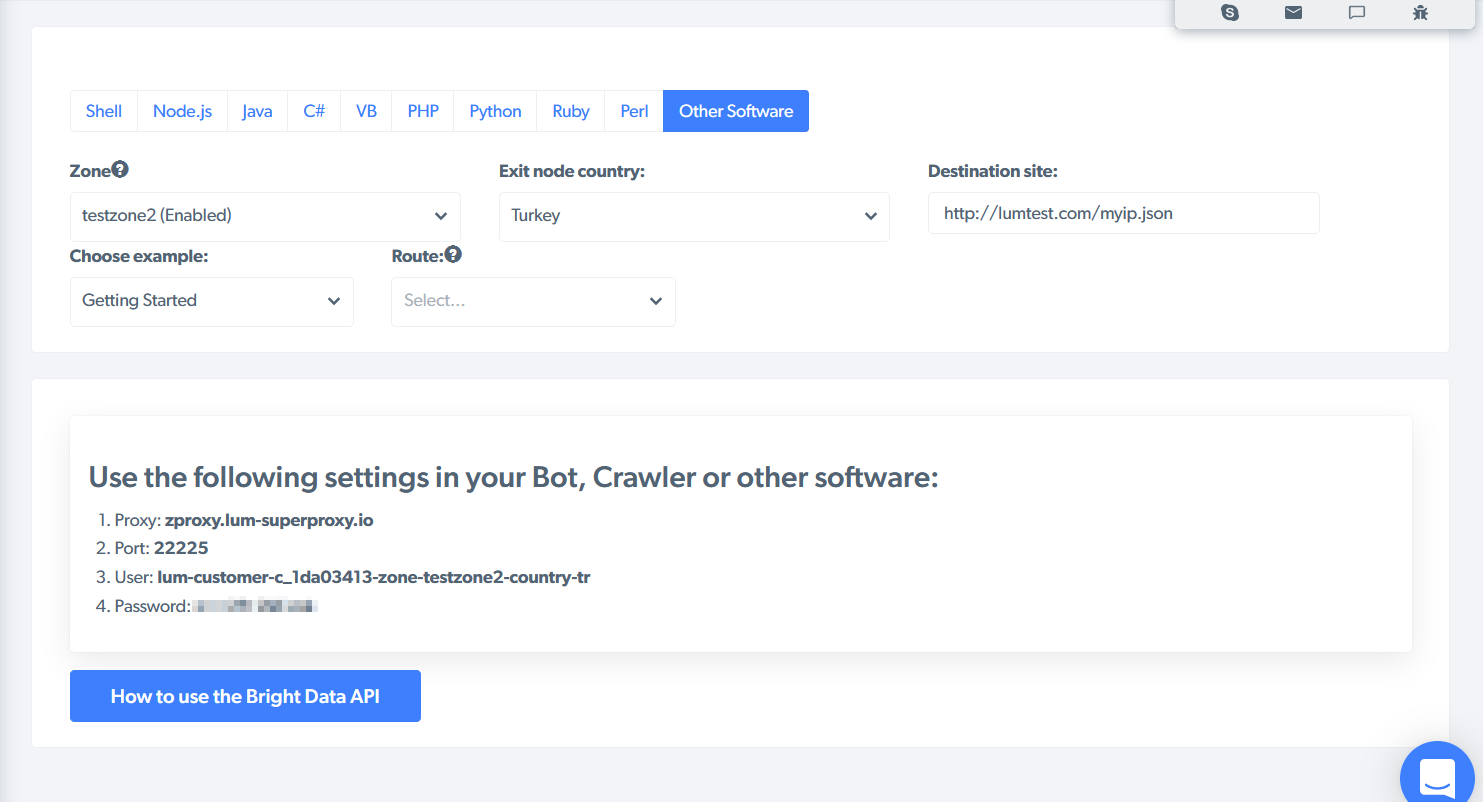Viewport: 1483px width, 802px height.
Task: Open the live chat bubble widget
Action: pyautogui.click(x=1437, y=777)
